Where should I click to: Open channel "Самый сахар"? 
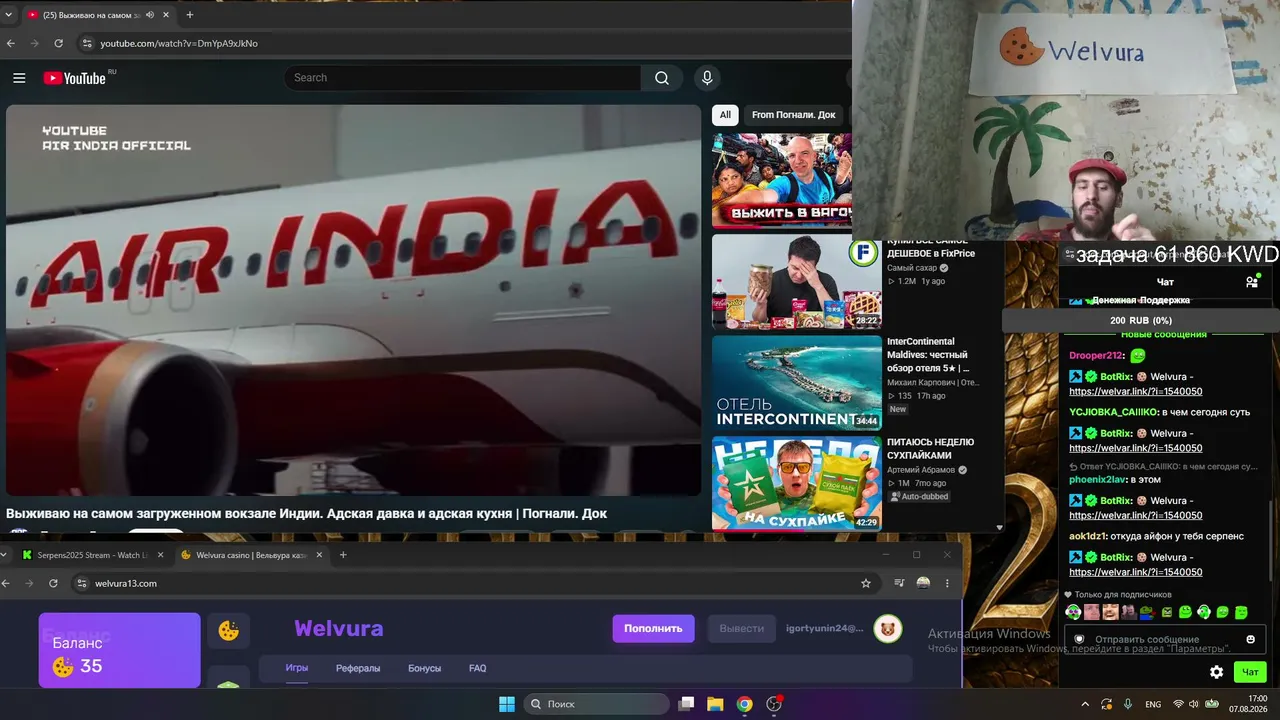click(x=911, y=268)
